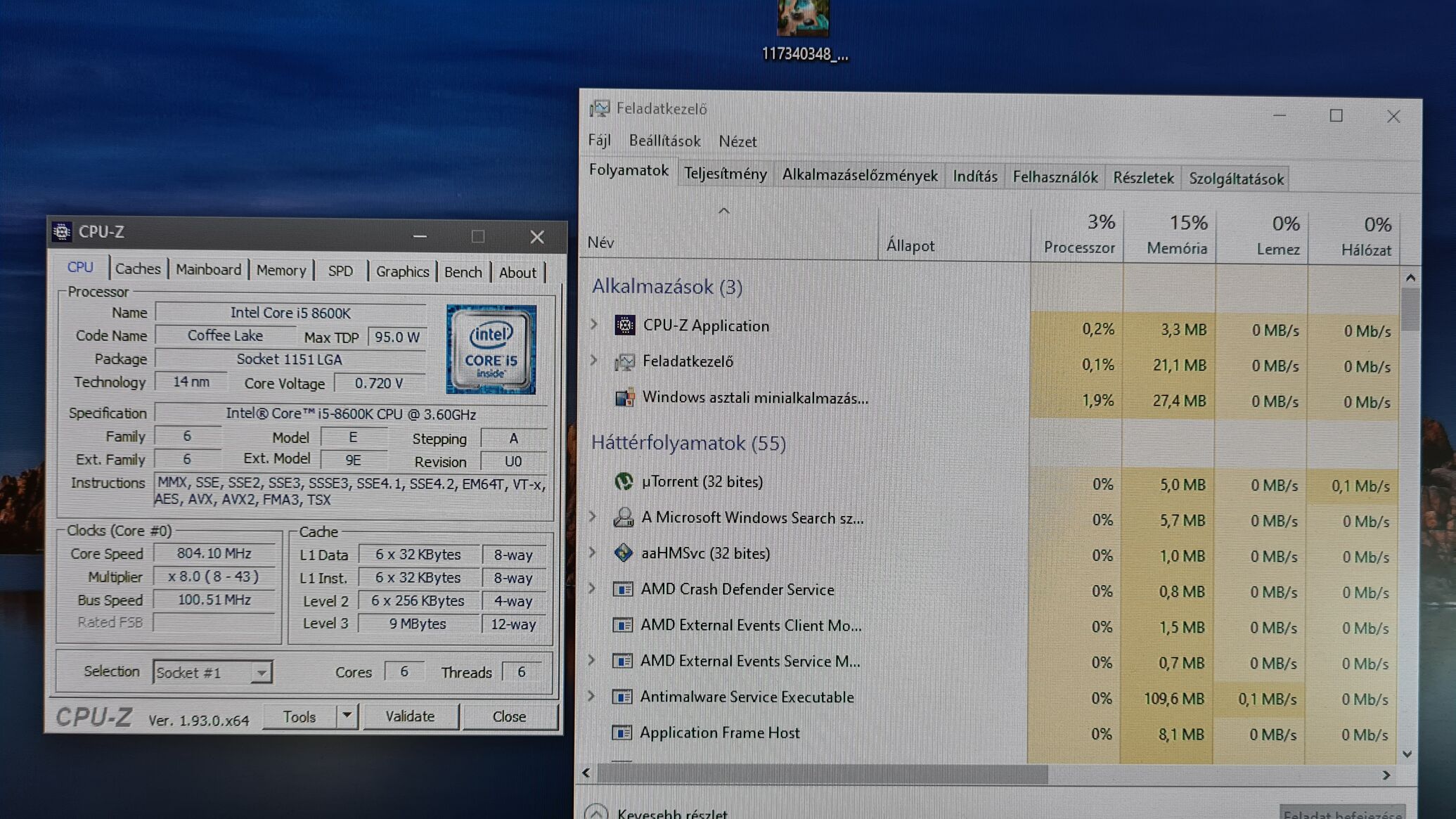Click the Validate button in CPU-Z
Viewport: 1456px width, 819px height.
click(x=410, y=716)
